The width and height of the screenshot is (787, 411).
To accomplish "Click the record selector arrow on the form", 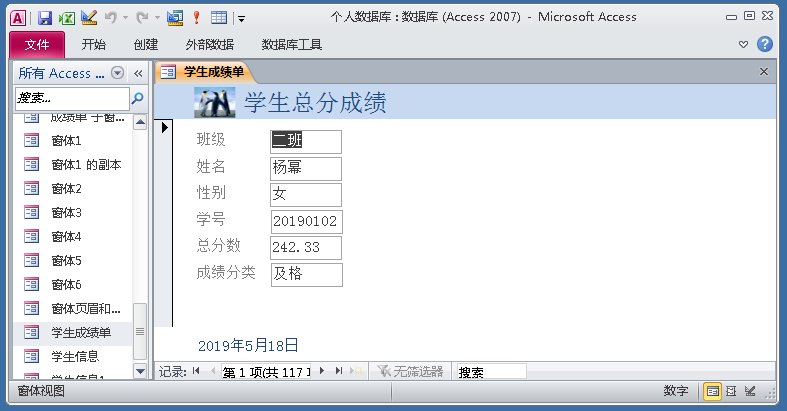I will pos(164,127).
